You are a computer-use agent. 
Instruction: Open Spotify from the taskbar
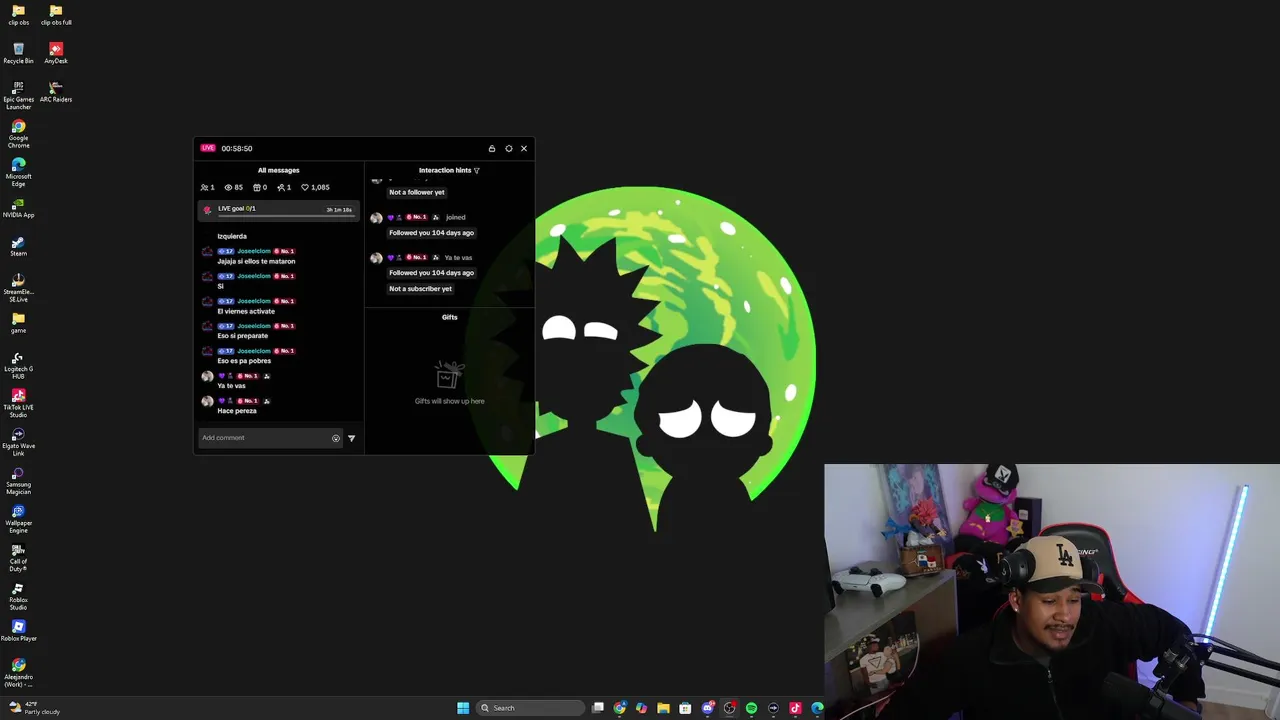(752, 708)
